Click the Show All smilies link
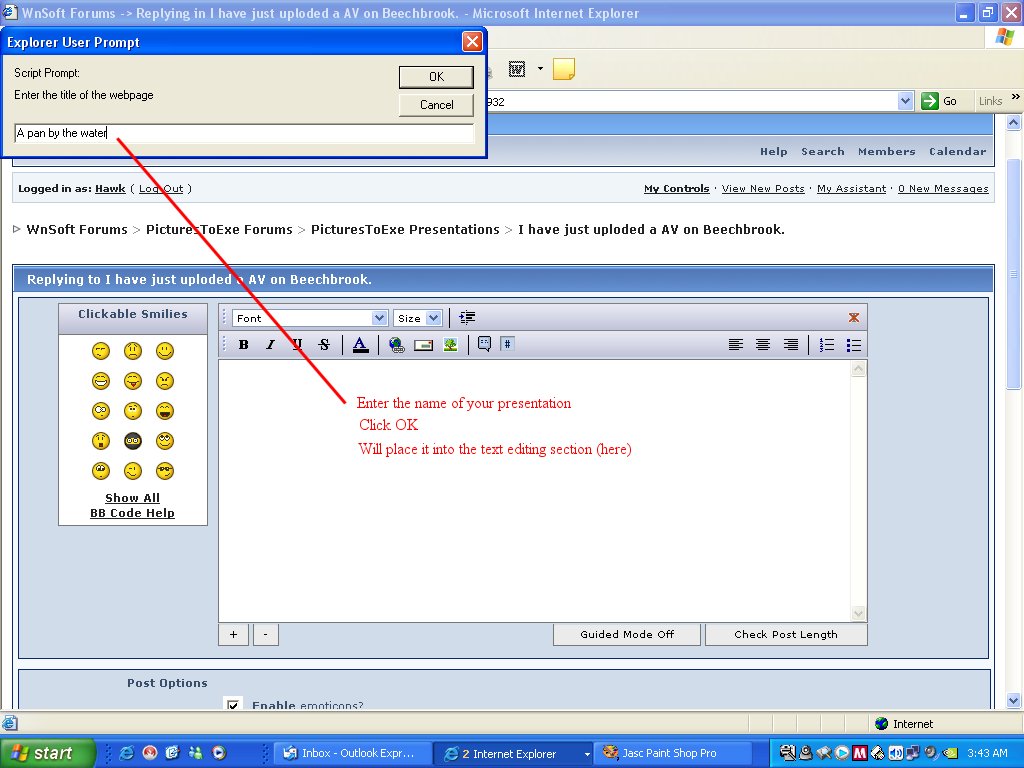 click(133, 498)
